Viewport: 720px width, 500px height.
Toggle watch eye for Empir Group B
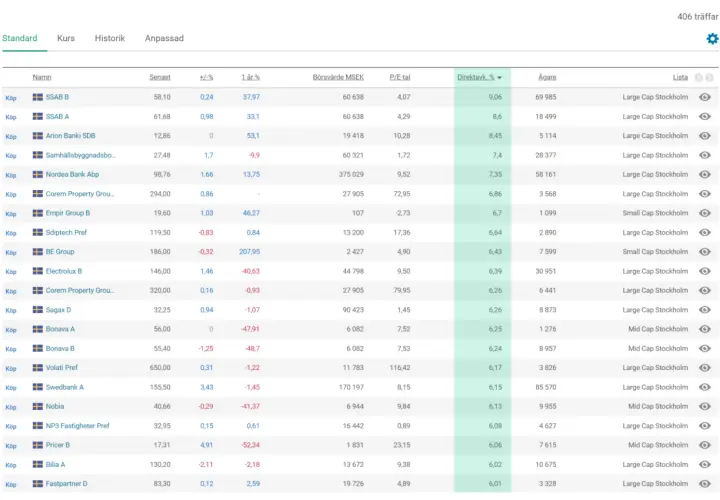point(705,213)
